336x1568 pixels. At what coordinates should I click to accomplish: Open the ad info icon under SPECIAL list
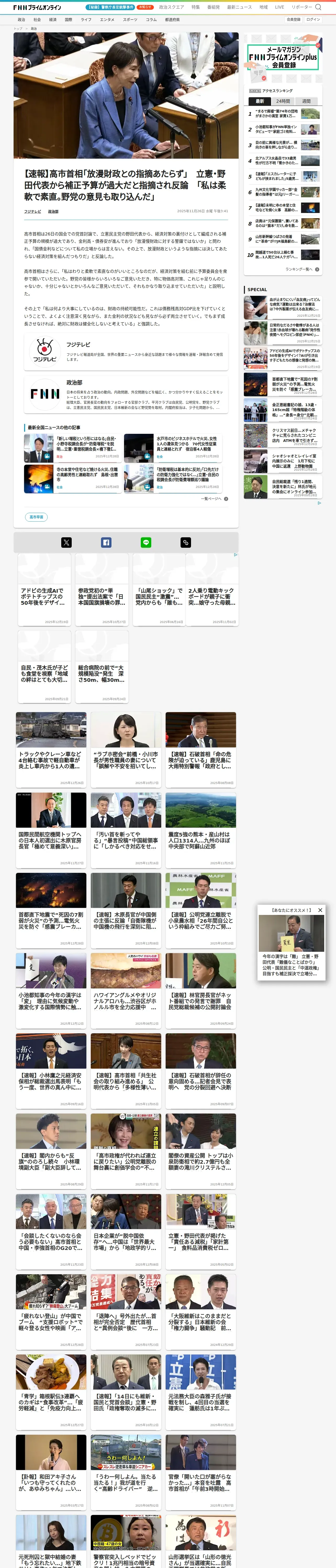click(319, 503)
